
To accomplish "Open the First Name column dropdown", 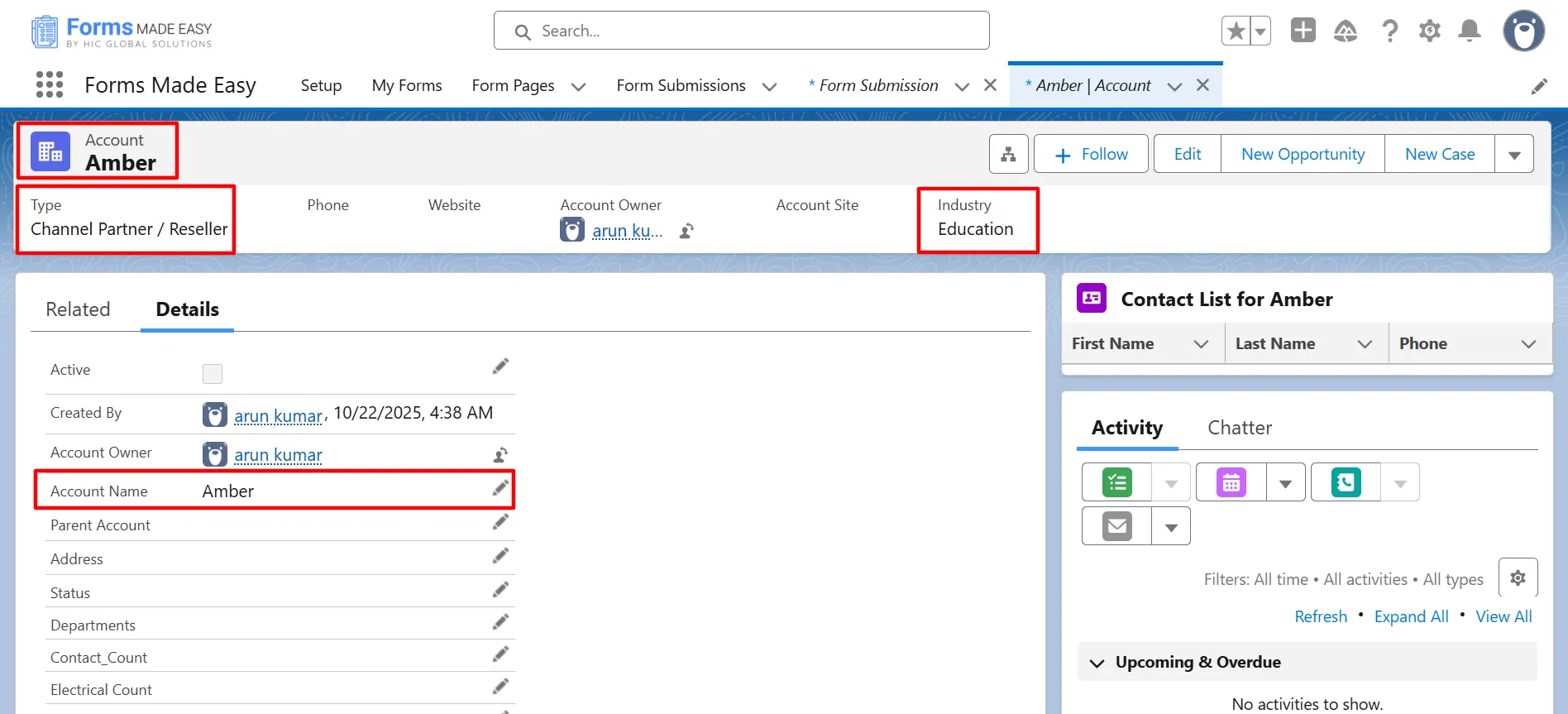I will coord(1201,344).
